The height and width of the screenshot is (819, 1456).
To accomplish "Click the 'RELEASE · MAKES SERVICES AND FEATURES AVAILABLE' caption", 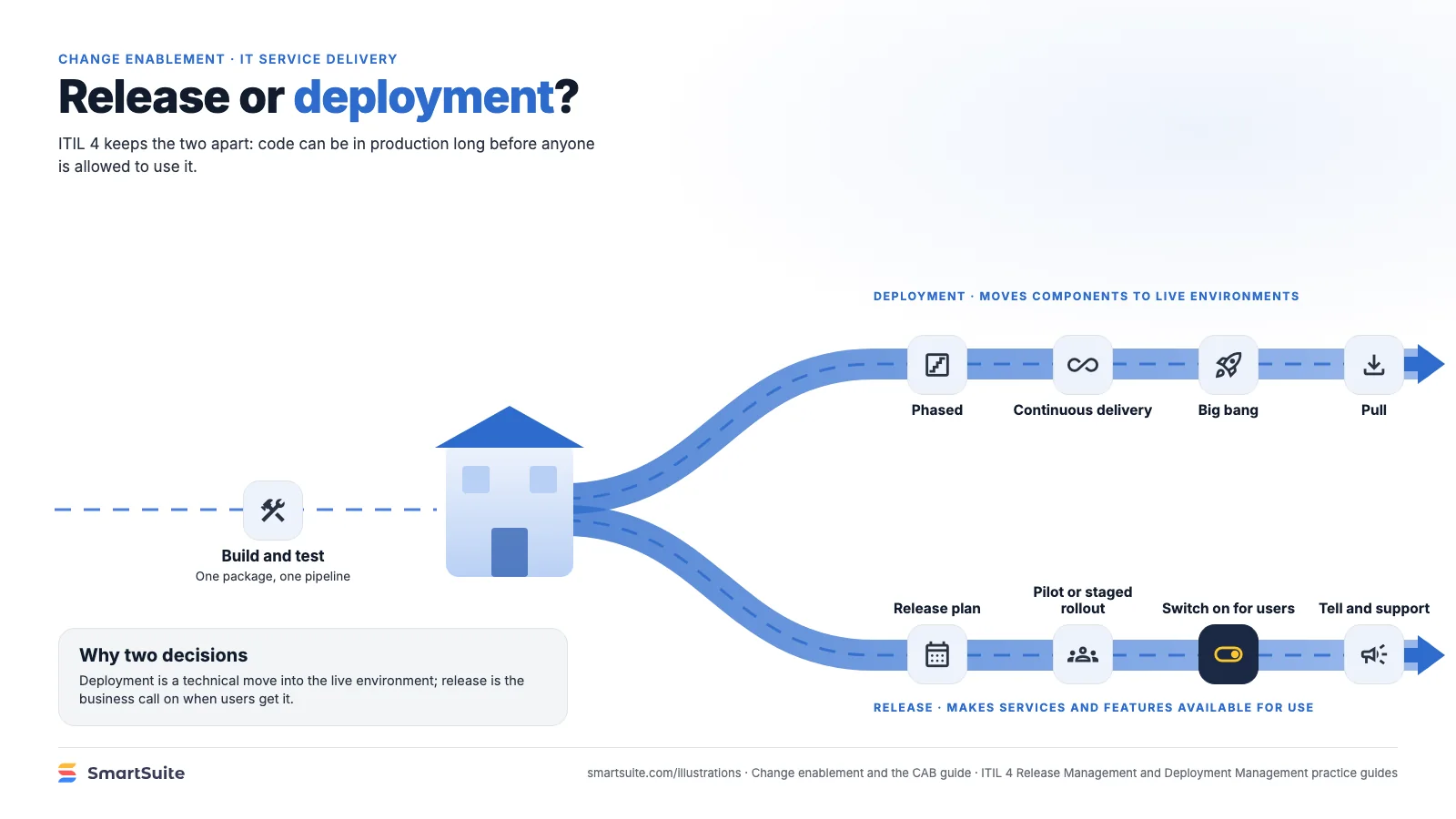I will [1094, 708].
